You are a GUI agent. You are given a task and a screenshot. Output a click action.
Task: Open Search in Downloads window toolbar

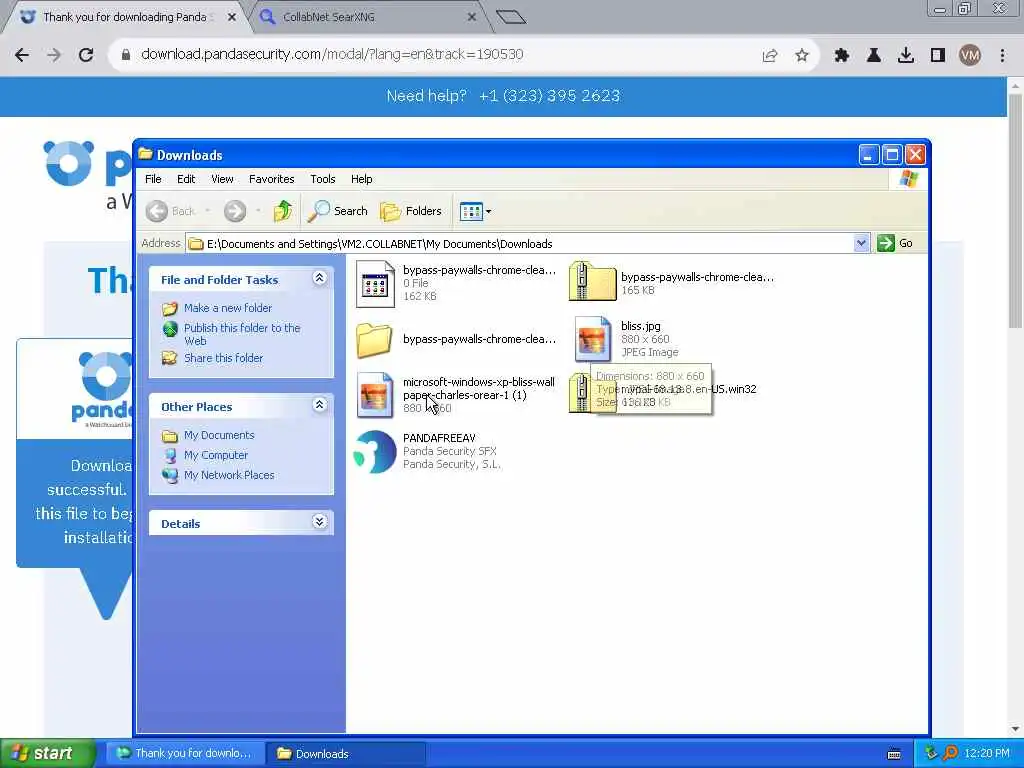[x=338, y=211]
